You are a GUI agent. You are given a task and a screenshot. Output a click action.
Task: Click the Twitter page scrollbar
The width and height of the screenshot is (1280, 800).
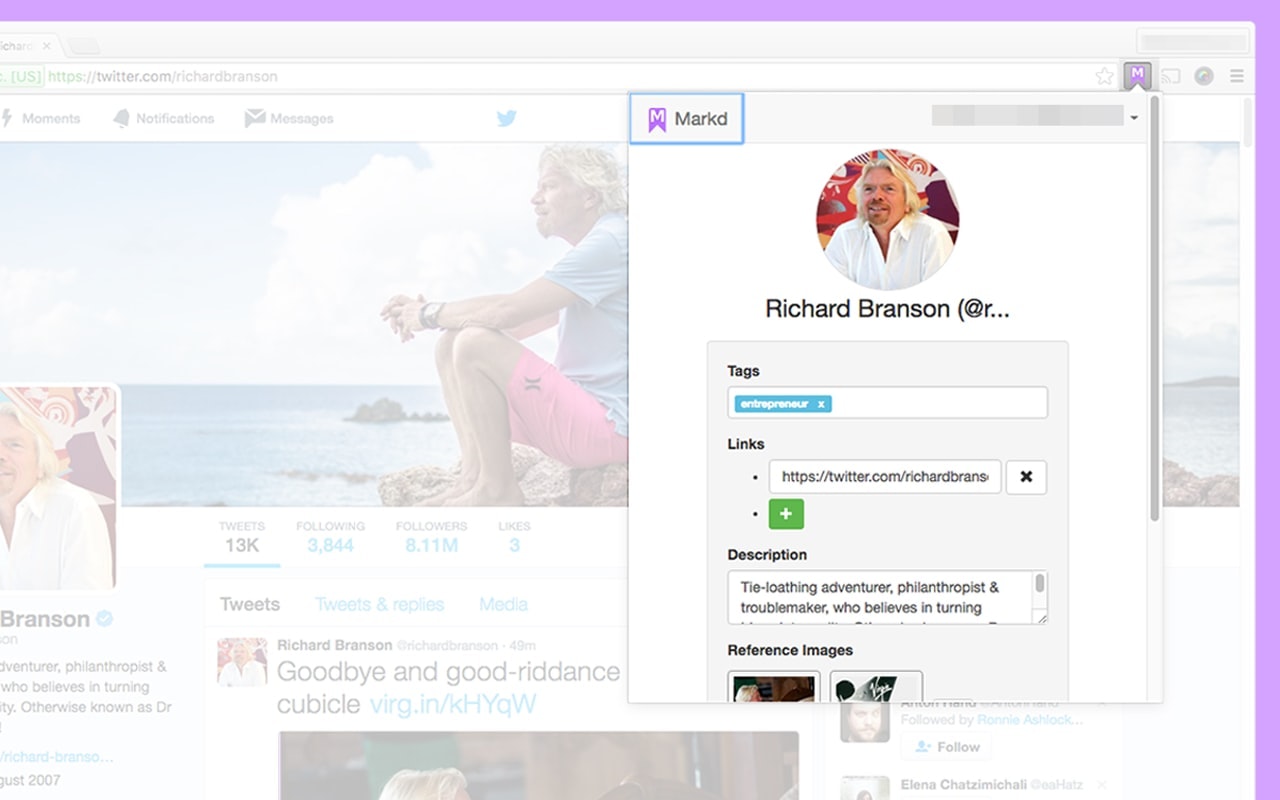[x=1247, y=122]
